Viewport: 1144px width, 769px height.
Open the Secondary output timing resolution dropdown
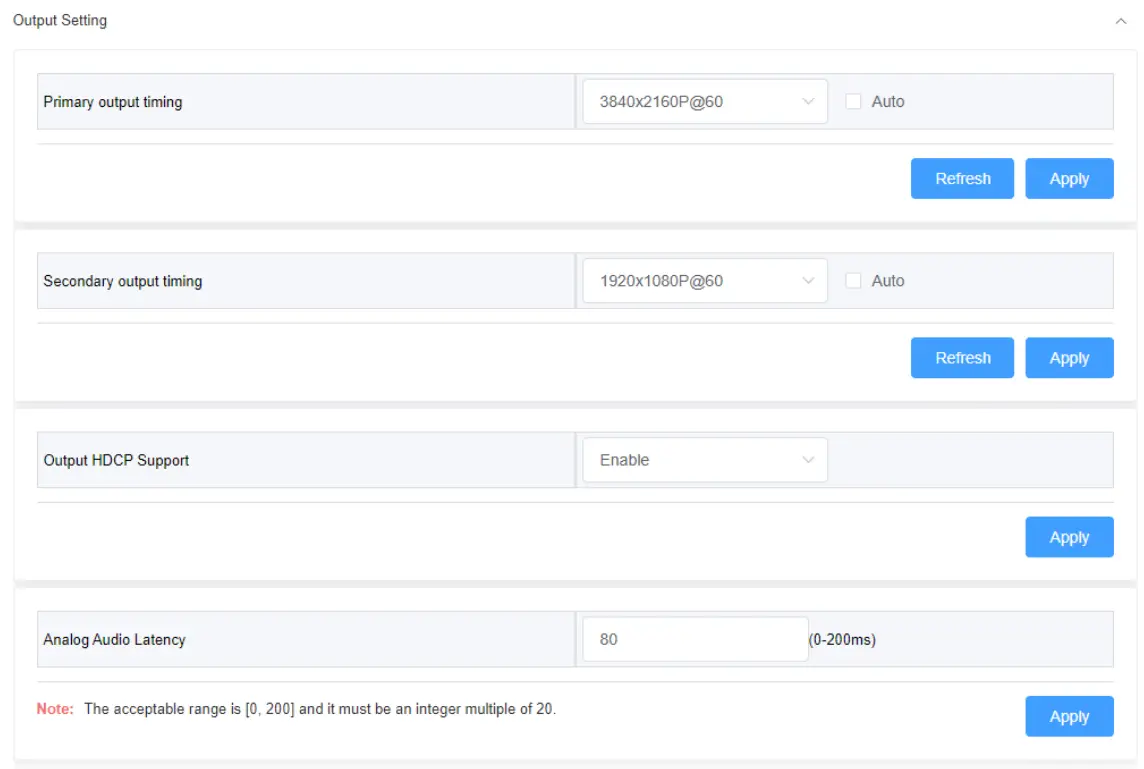point(705,281)
